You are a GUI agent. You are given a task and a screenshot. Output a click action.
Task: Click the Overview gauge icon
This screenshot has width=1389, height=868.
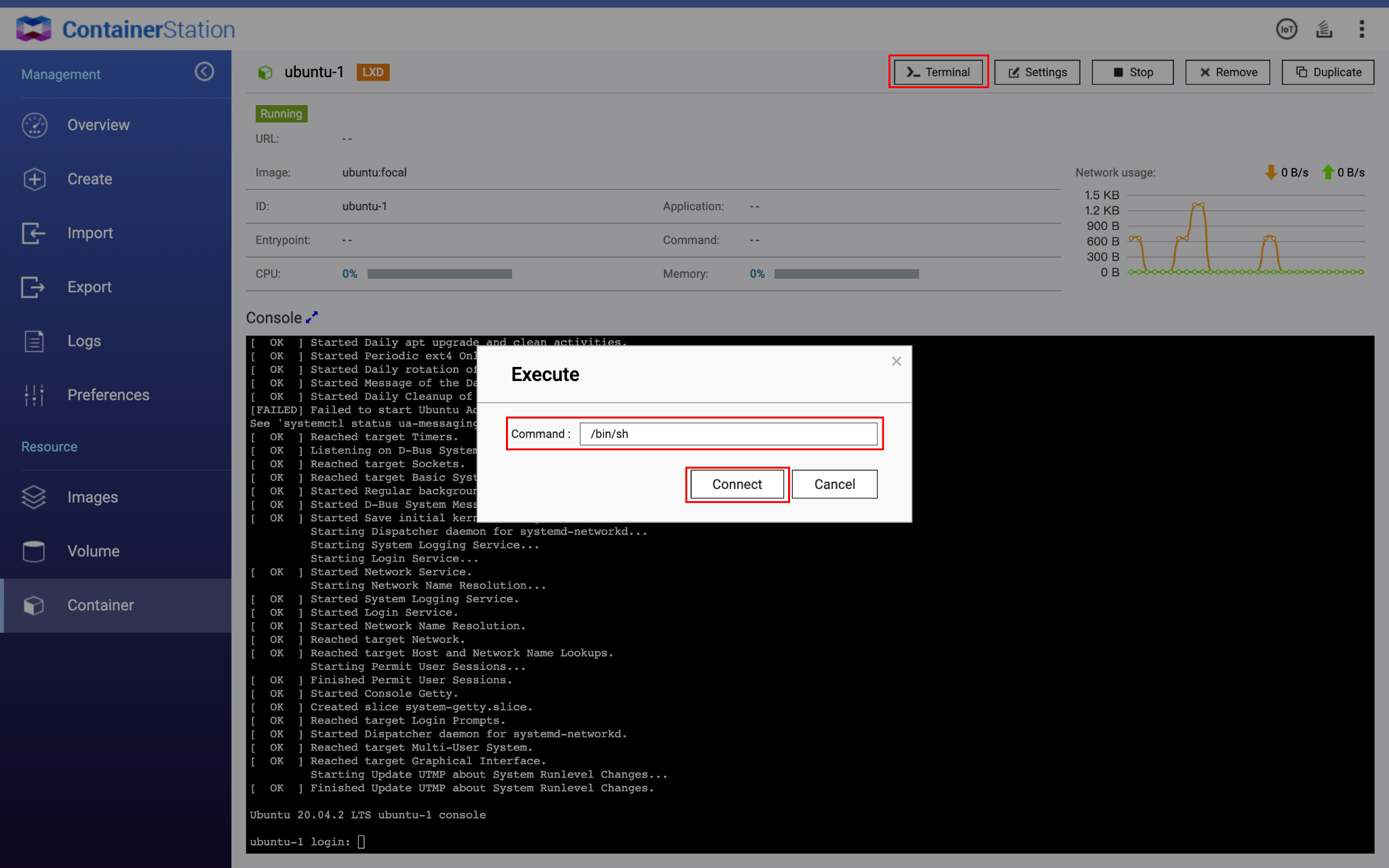pos(35,125)
